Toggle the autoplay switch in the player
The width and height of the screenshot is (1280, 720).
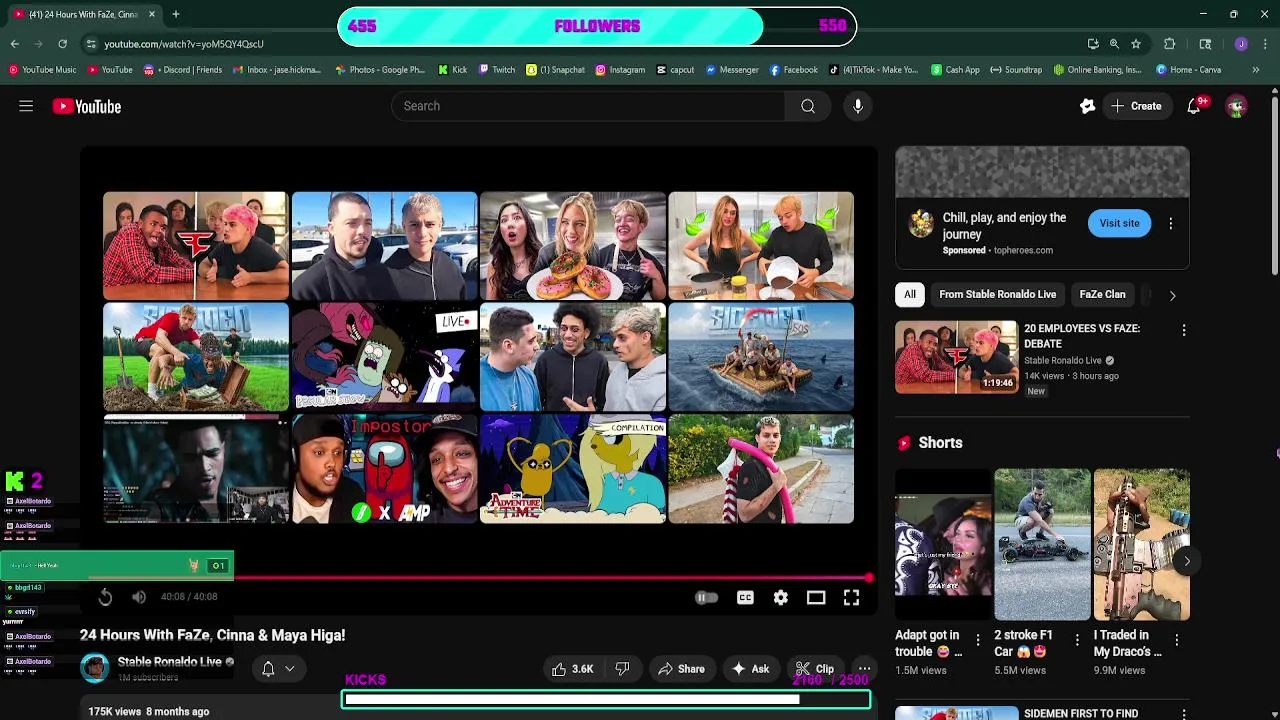point(707,598)
